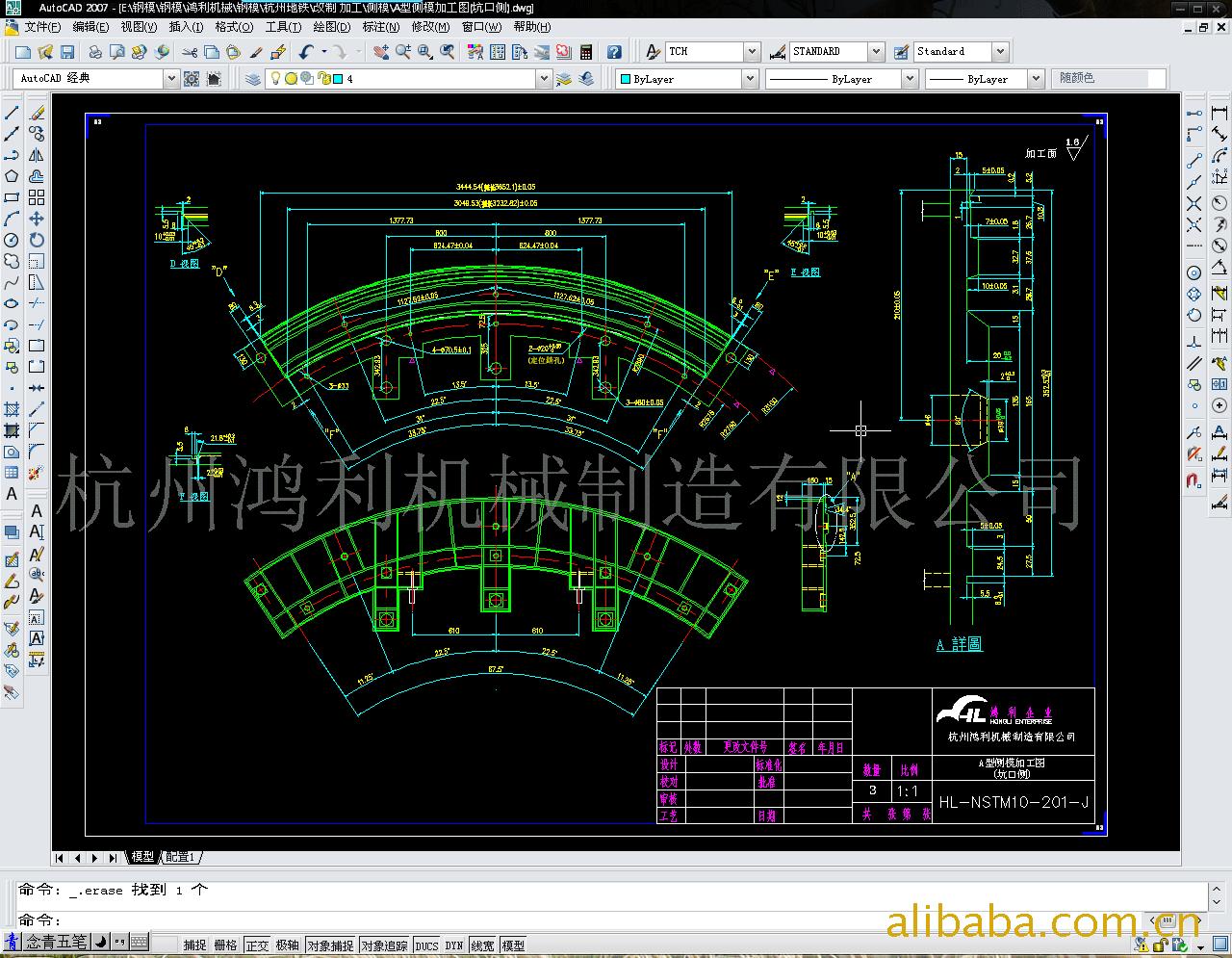This screenshot has width=1232, height=958.
Task: Open the ByLayer lineweight dropdown
Action: click(x=1036, y=79)
